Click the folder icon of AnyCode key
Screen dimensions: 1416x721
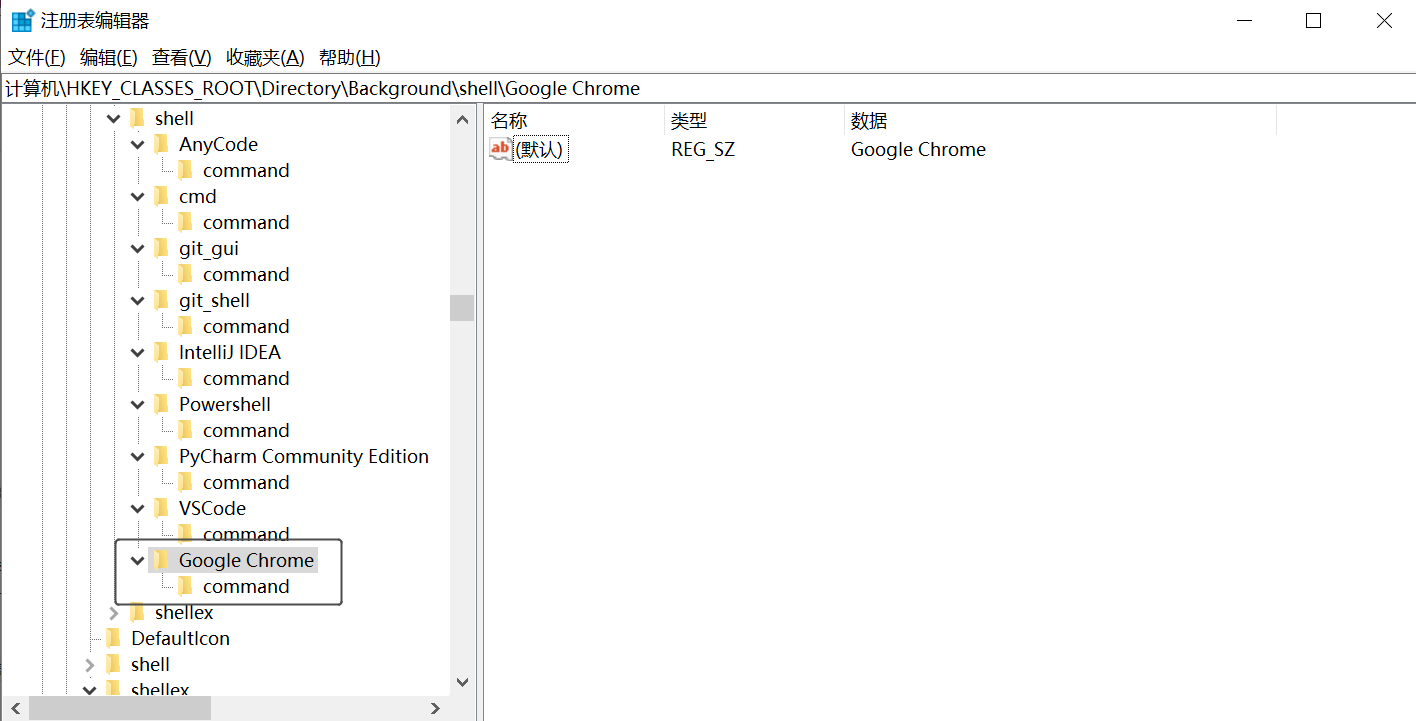pyautogui.click(x=161, y=144)
